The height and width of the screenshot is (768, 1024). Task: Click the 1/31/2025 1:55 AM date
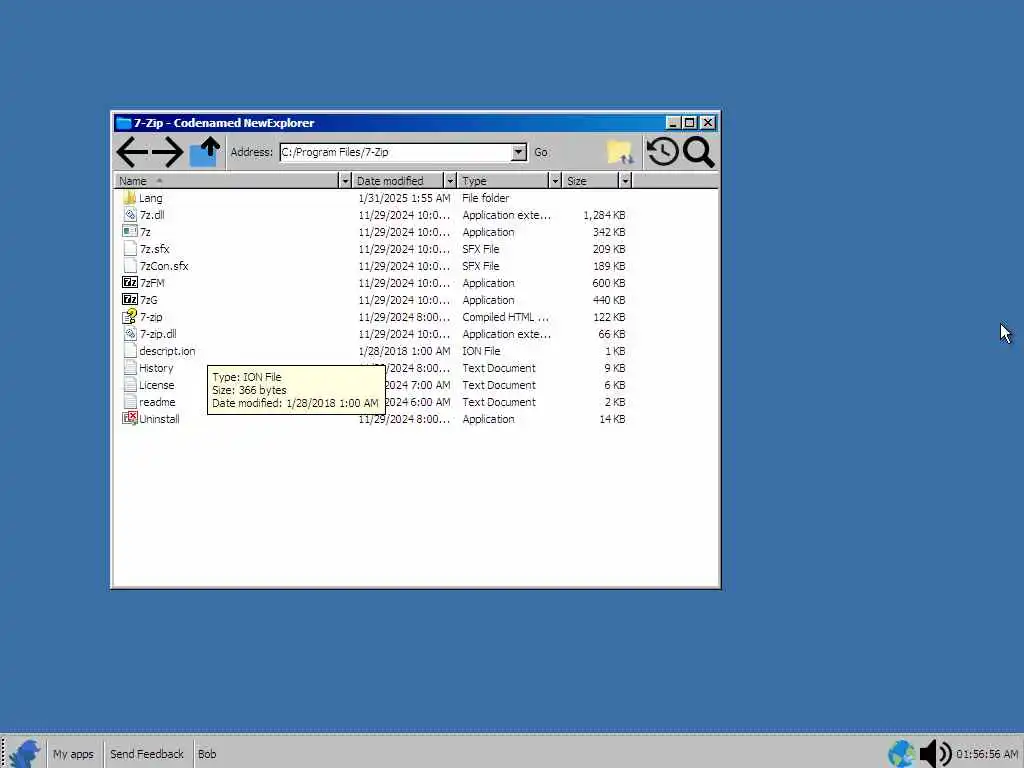[404, 198]
